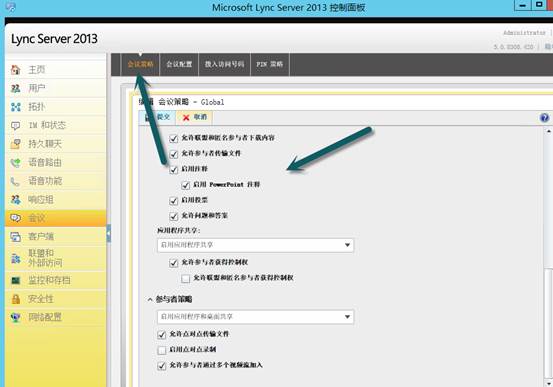Image resolution: width=553 pixels, height=387 pixels.
Task: Open the 启用应用程序和桌面共享 dropdown
Action: (x=255, y=317)
